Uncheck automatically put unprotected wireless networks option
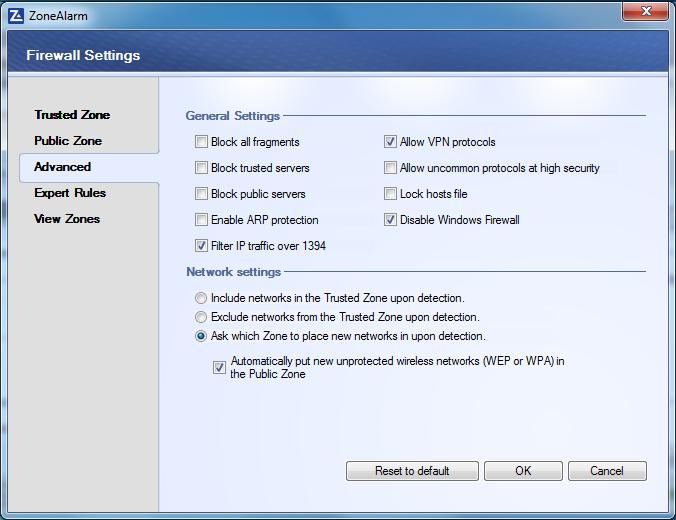This screenshot has height=520, width=676. pos(219,367)
